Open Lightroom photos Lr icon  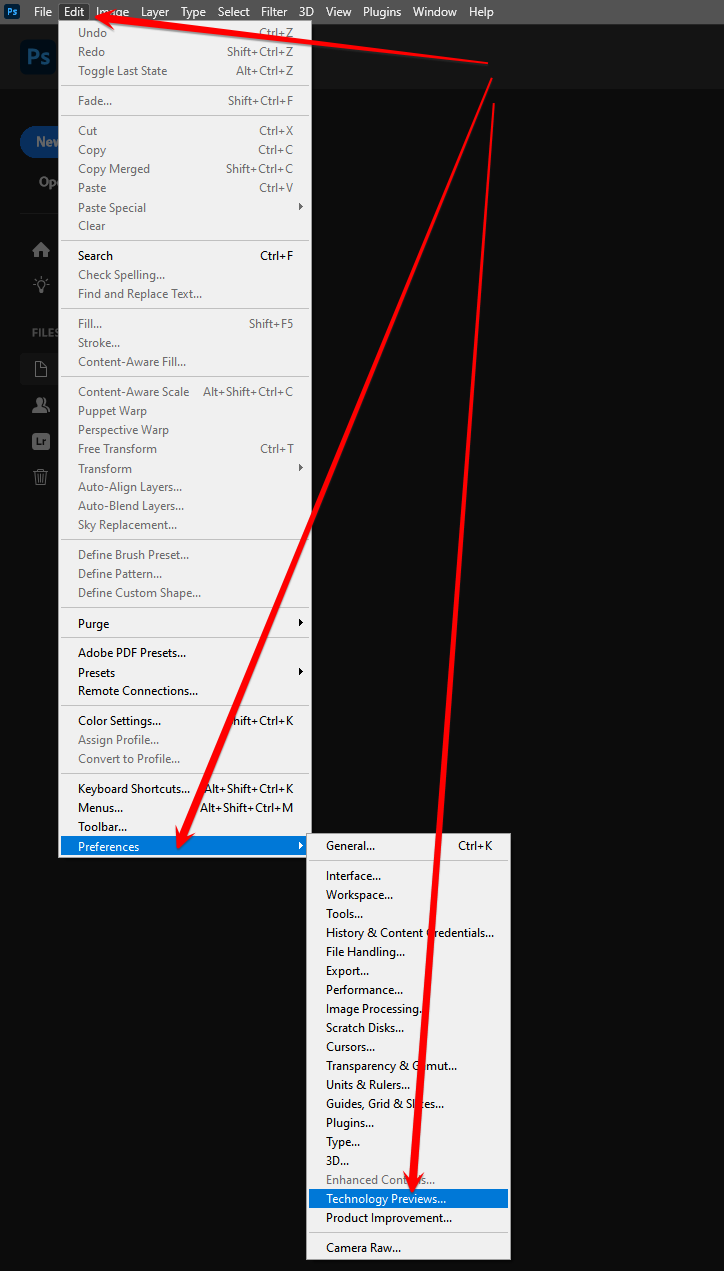coord(41,441)
